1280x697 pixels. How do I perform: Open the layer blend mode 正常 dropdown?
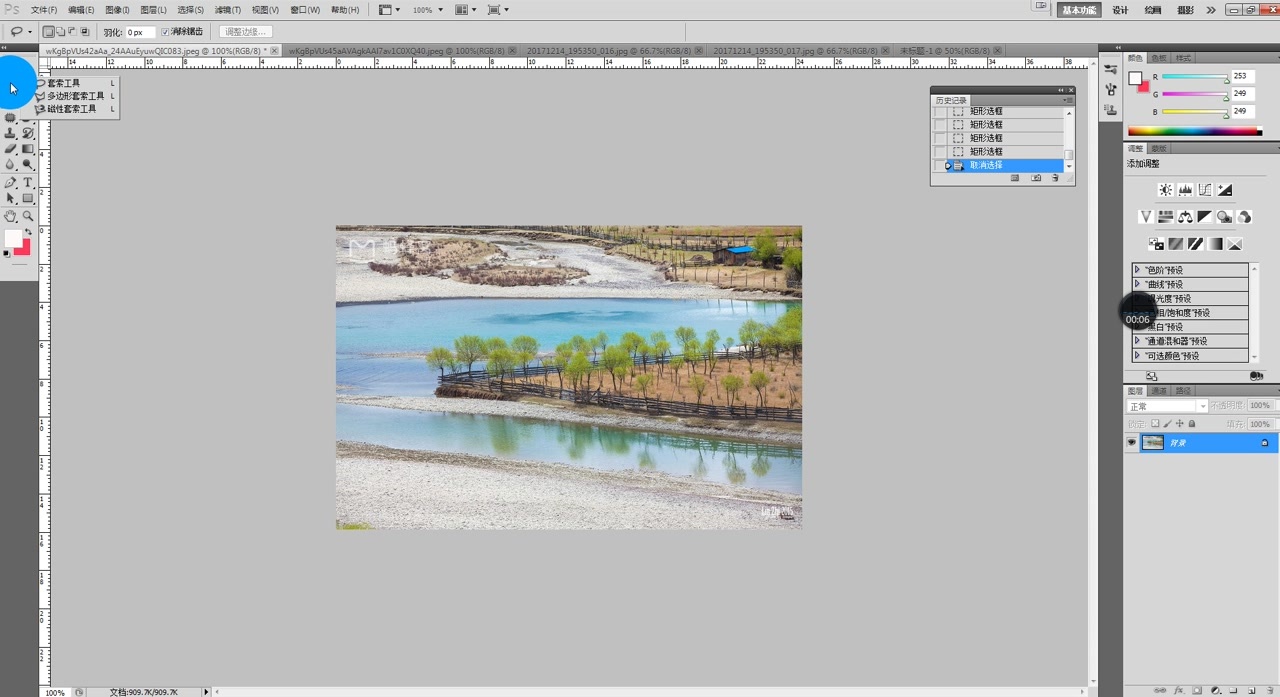click(1168, 406)
